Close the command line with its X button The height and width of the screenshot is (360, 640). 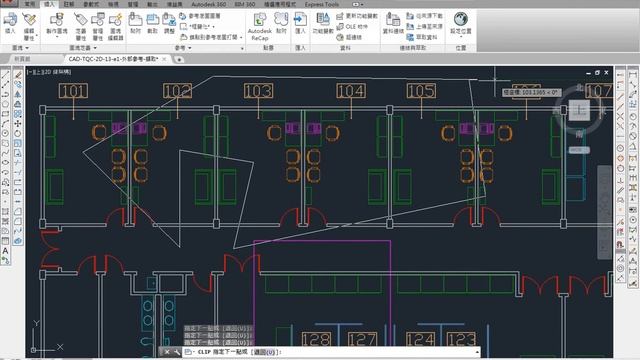(167, 352)
